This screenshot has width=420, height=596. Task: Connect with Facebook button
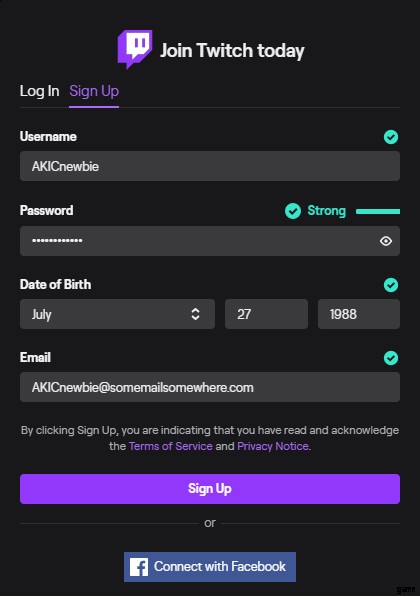click(x=210, y=567)
